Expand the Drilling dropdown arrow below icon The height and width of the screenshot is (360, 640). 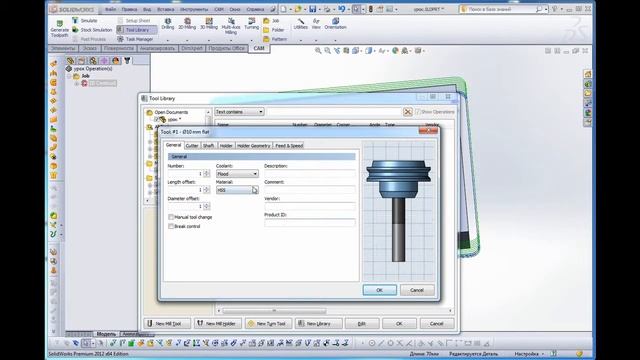167,40
